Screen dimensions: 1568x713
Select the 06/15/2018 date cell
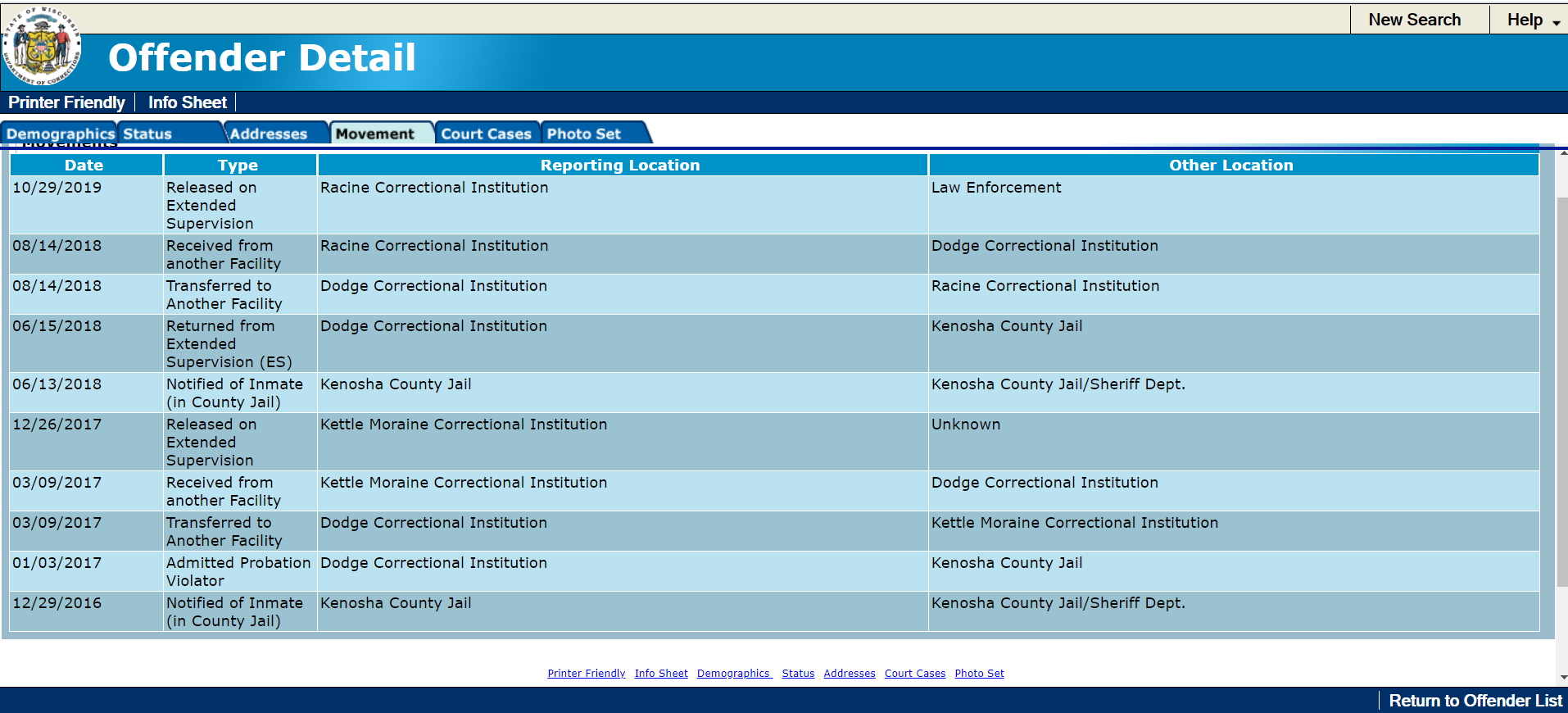86,344
